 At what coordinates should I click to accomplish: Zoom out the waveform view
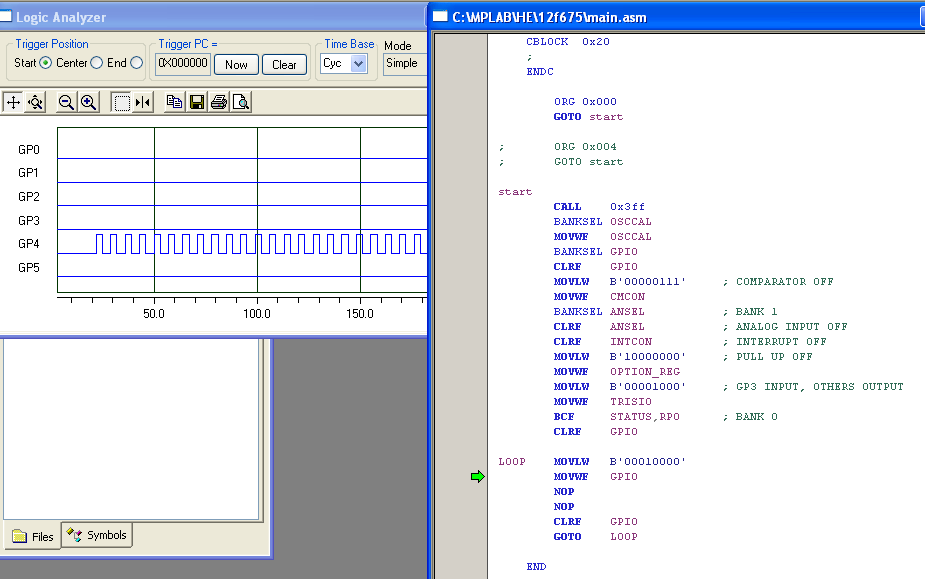click(x=66, y=102)
